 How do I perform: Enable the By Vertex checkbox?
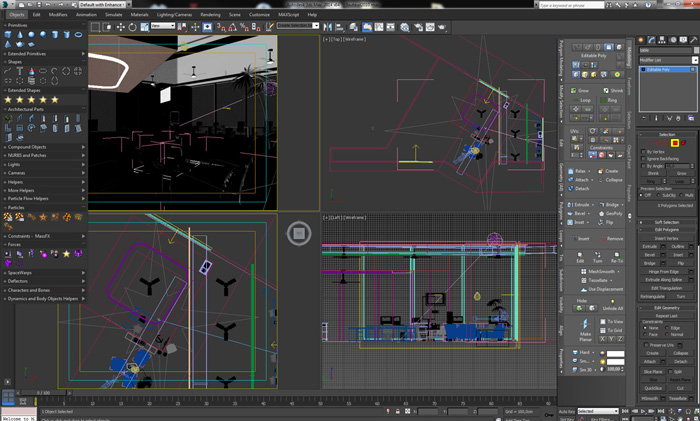coord(643,152)
